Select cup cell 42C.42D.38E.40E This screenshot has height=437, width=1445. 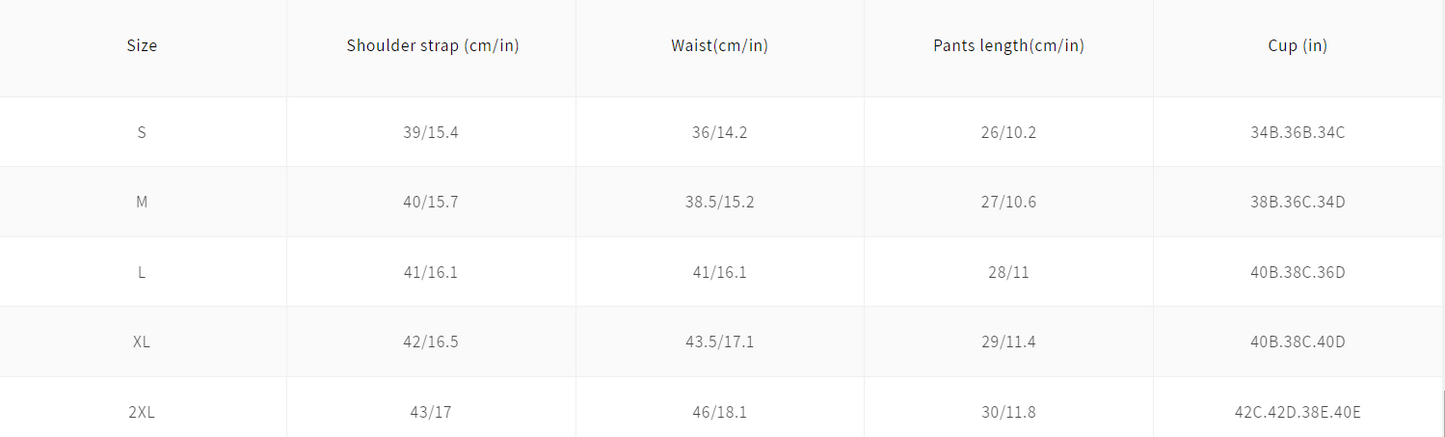pyautogui.click(x=1297, y=412)
